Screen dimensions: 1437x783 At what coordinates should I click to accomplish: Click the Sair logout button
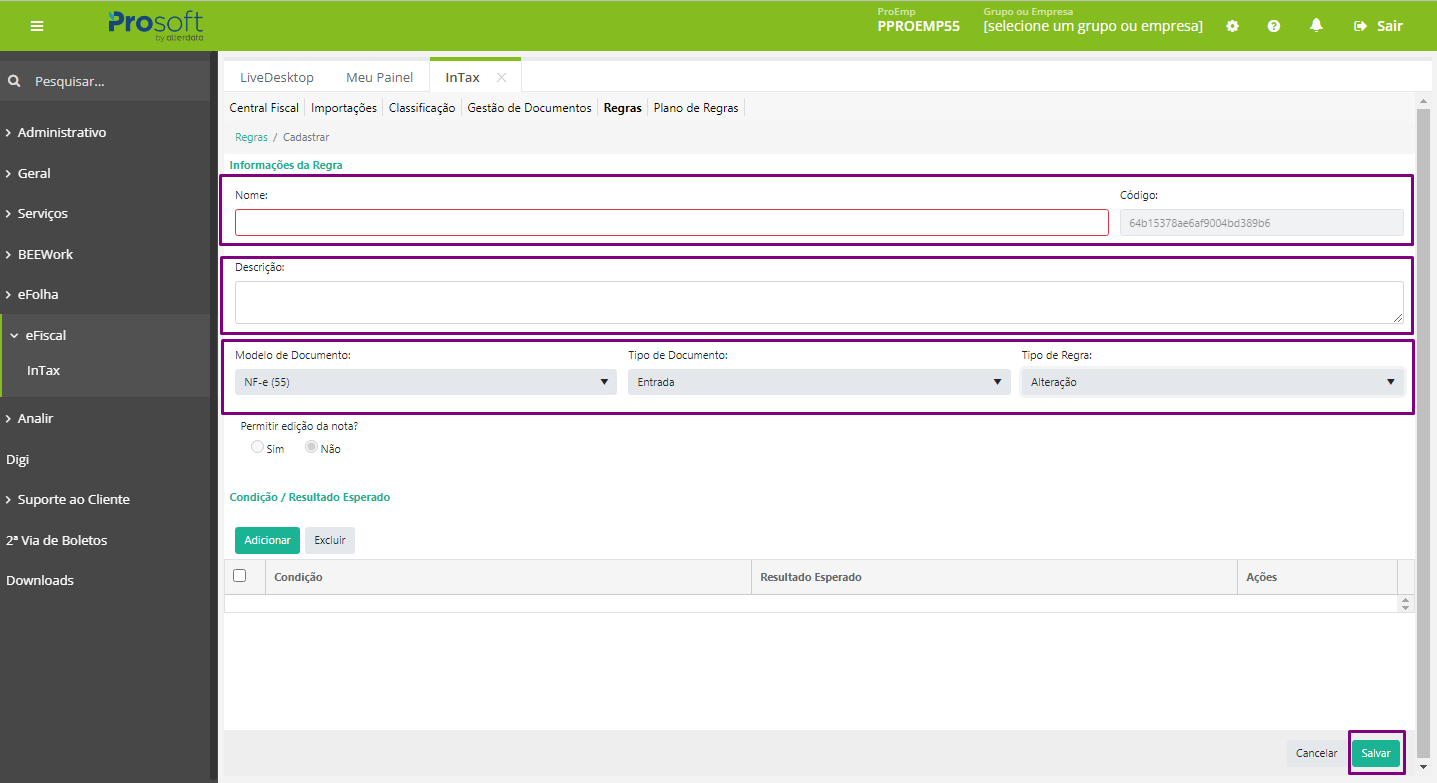click(1378, 26)
